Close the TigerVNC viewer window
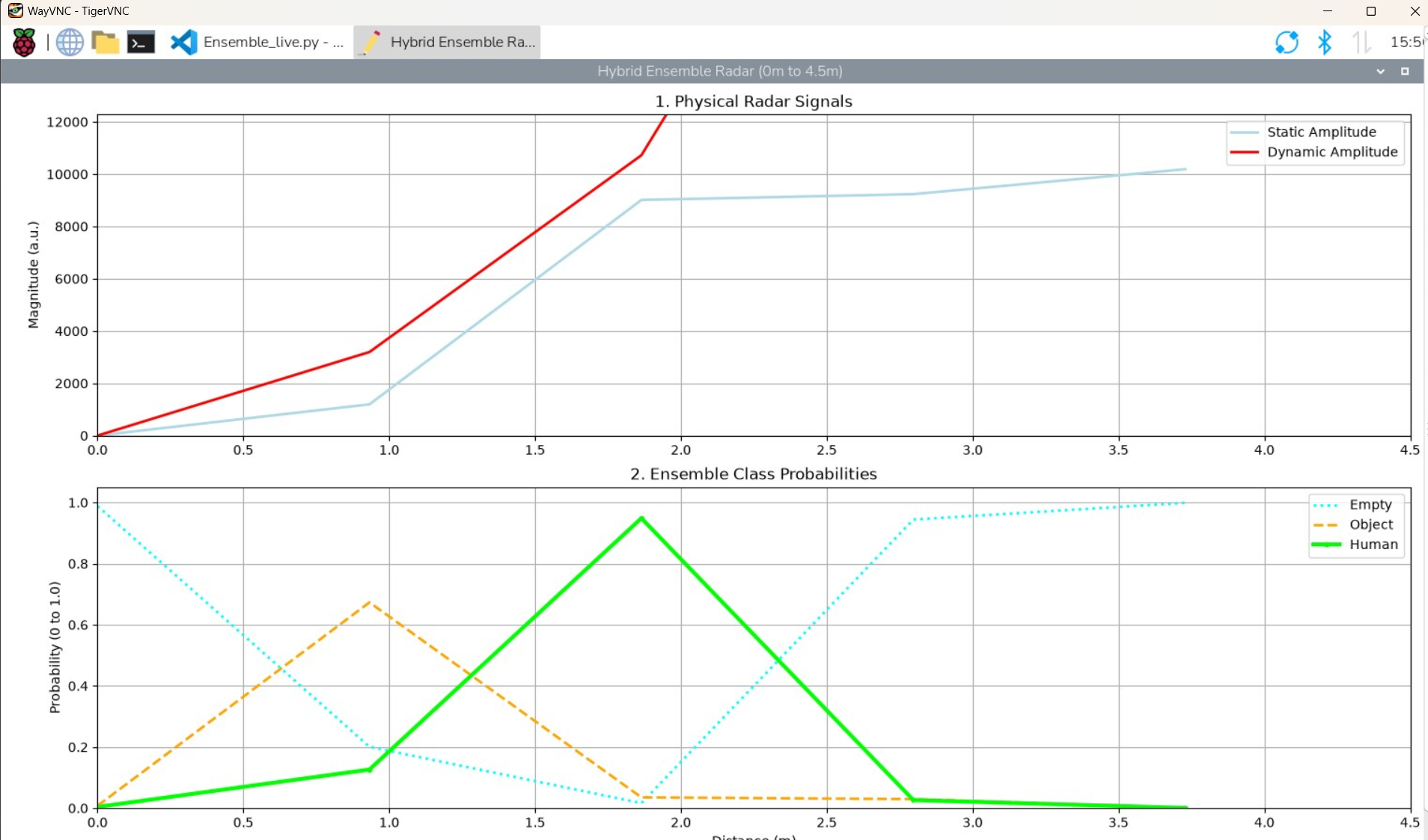1428x840 pixels. point(1415,10)
